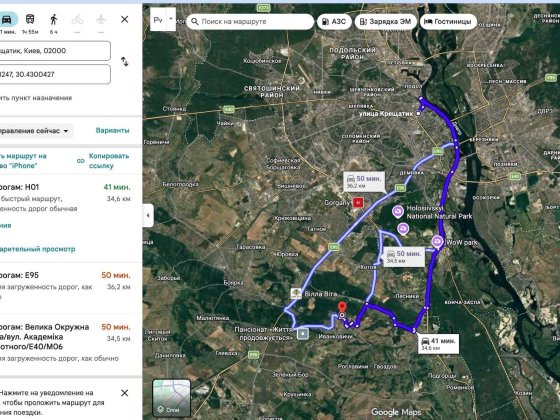Copy the route link
Viewport: 560px width, 420px height.
[x=109, y=161]
